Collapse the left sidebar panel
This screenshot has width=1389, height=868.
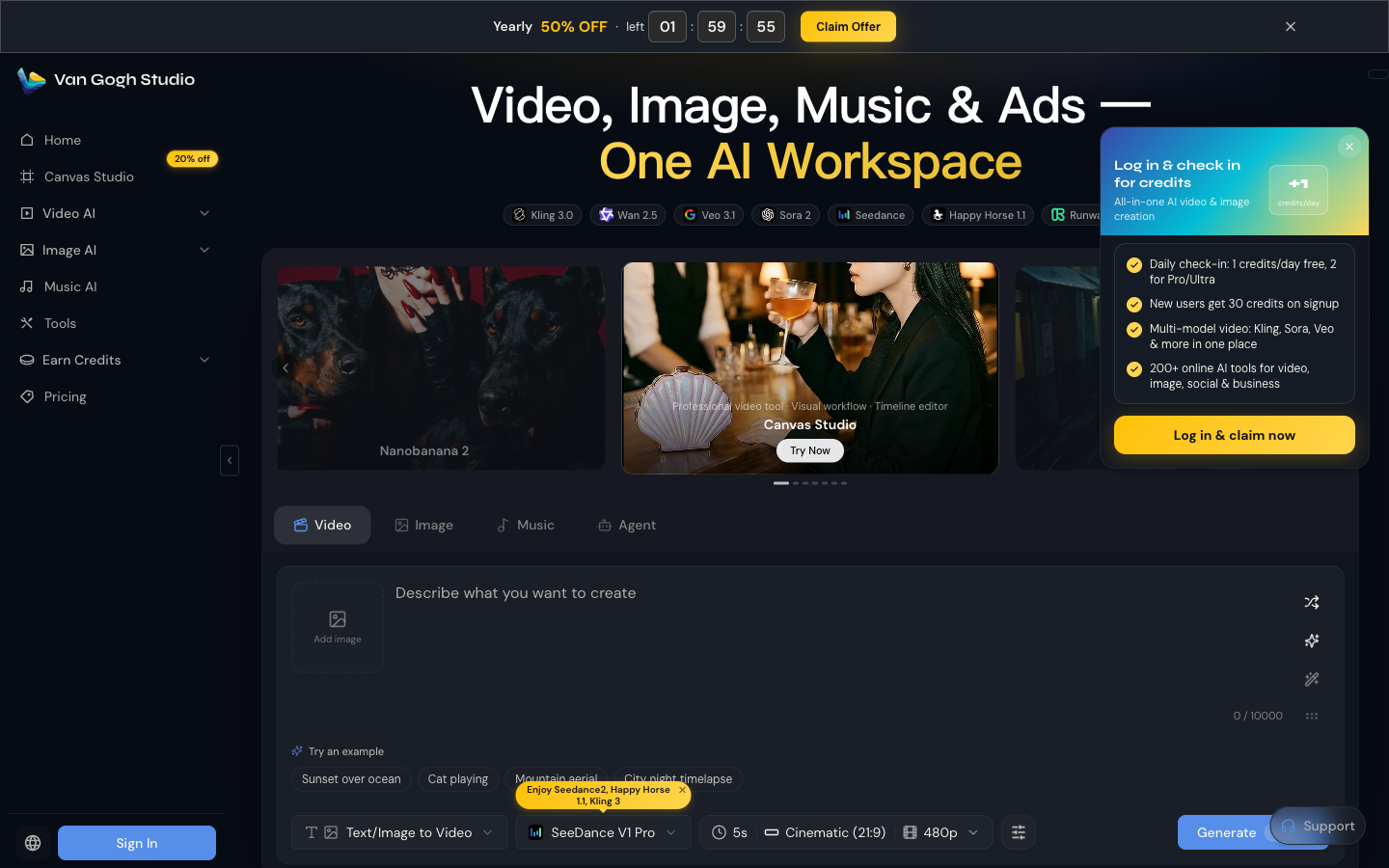(230, 460)
